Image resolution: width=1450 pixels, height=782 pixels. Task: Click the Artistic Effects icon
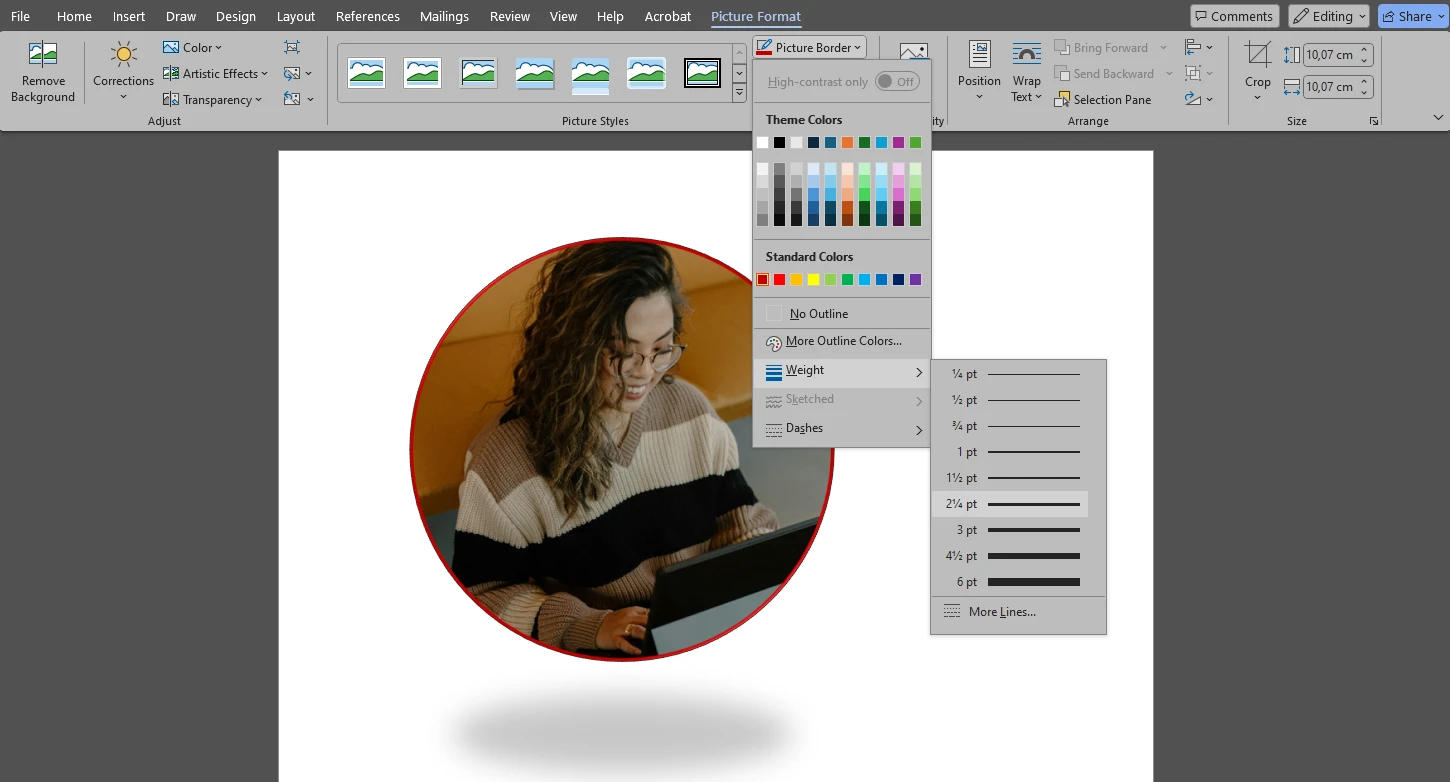pos(171,73)
